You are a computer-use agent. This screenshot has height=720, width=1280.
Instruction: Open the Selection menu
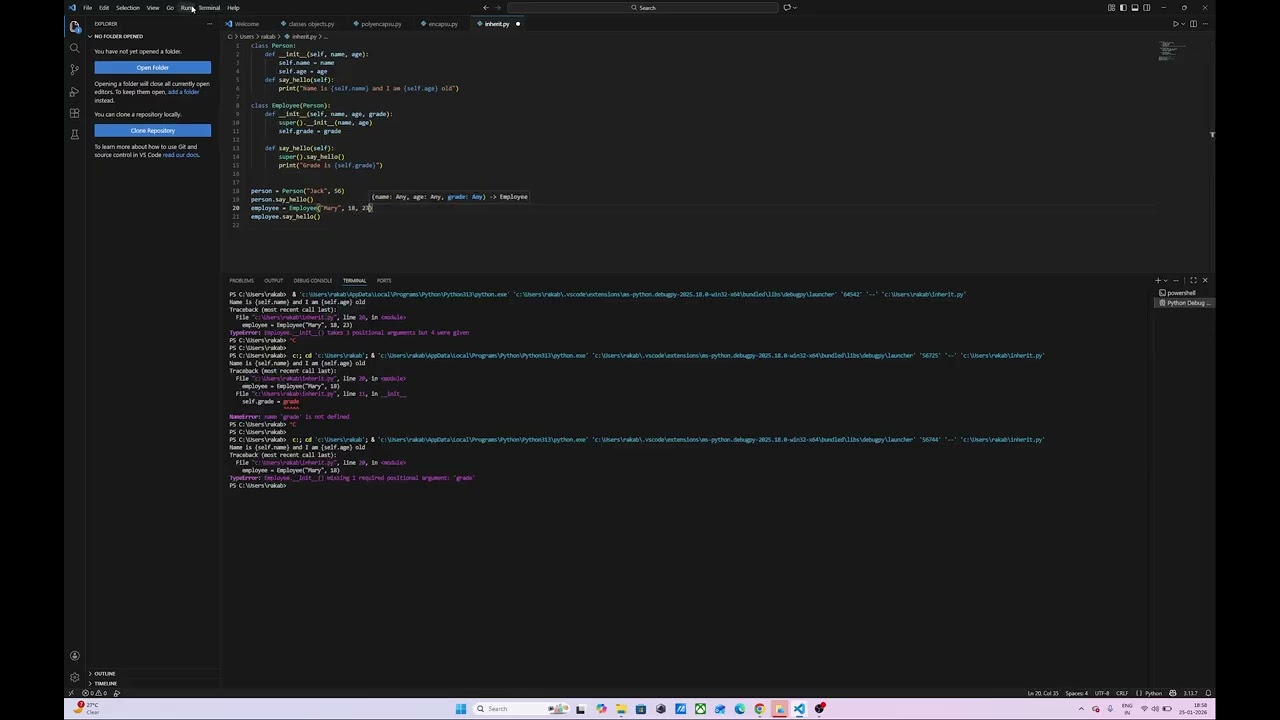point(127,7)
